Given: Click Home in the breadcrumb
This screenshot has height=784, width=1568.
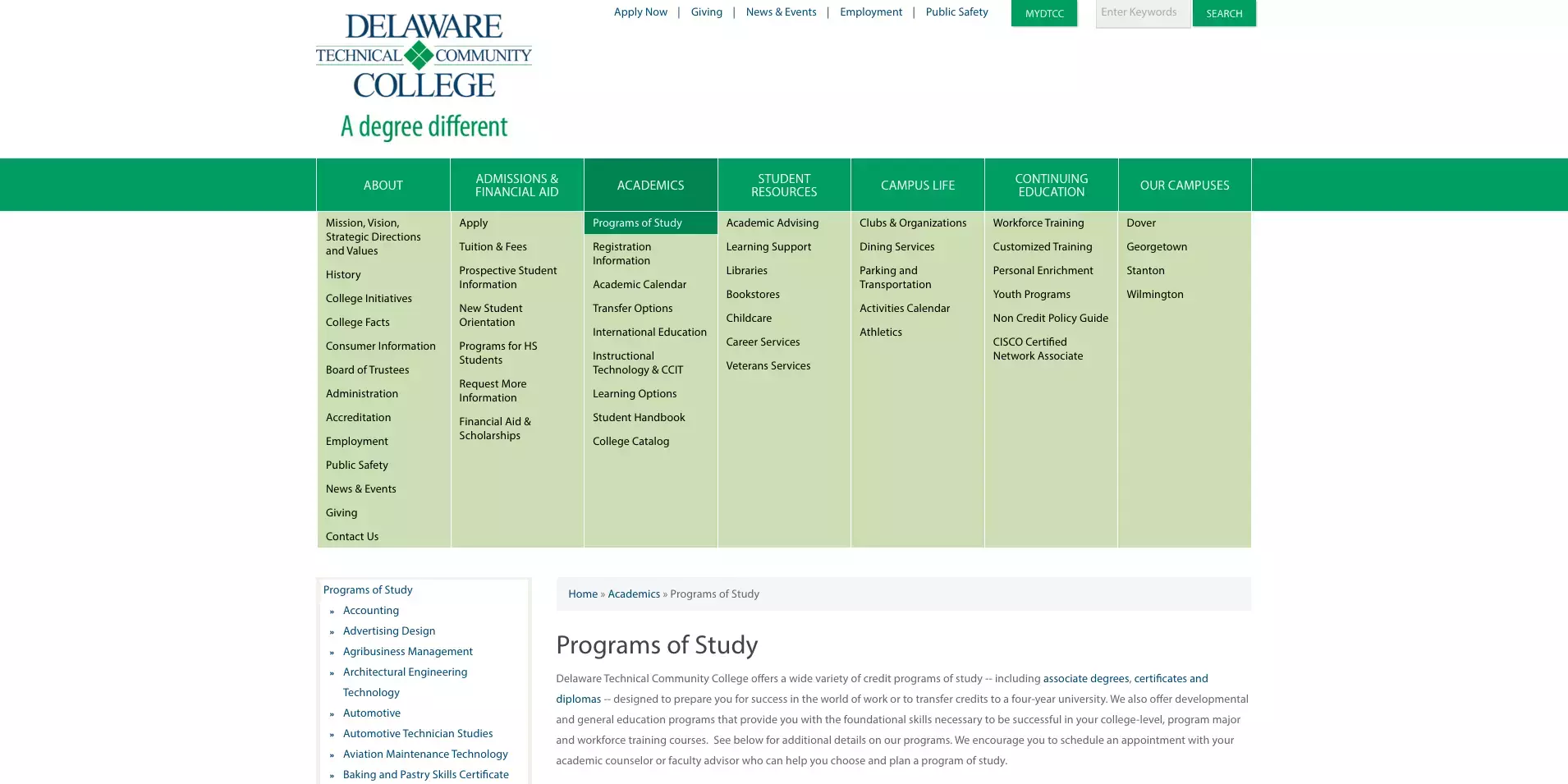Looking at the screenshot, I should click(583, 594).
